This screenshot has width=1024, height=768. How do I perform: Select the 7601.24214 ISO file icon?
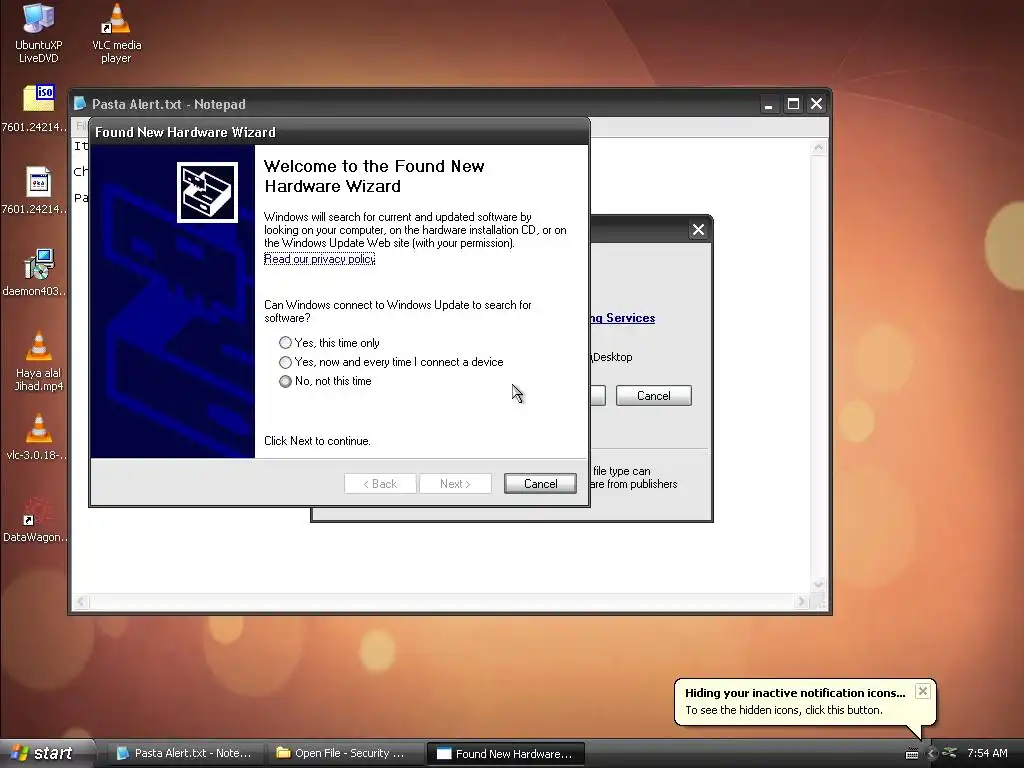(38, 108)
